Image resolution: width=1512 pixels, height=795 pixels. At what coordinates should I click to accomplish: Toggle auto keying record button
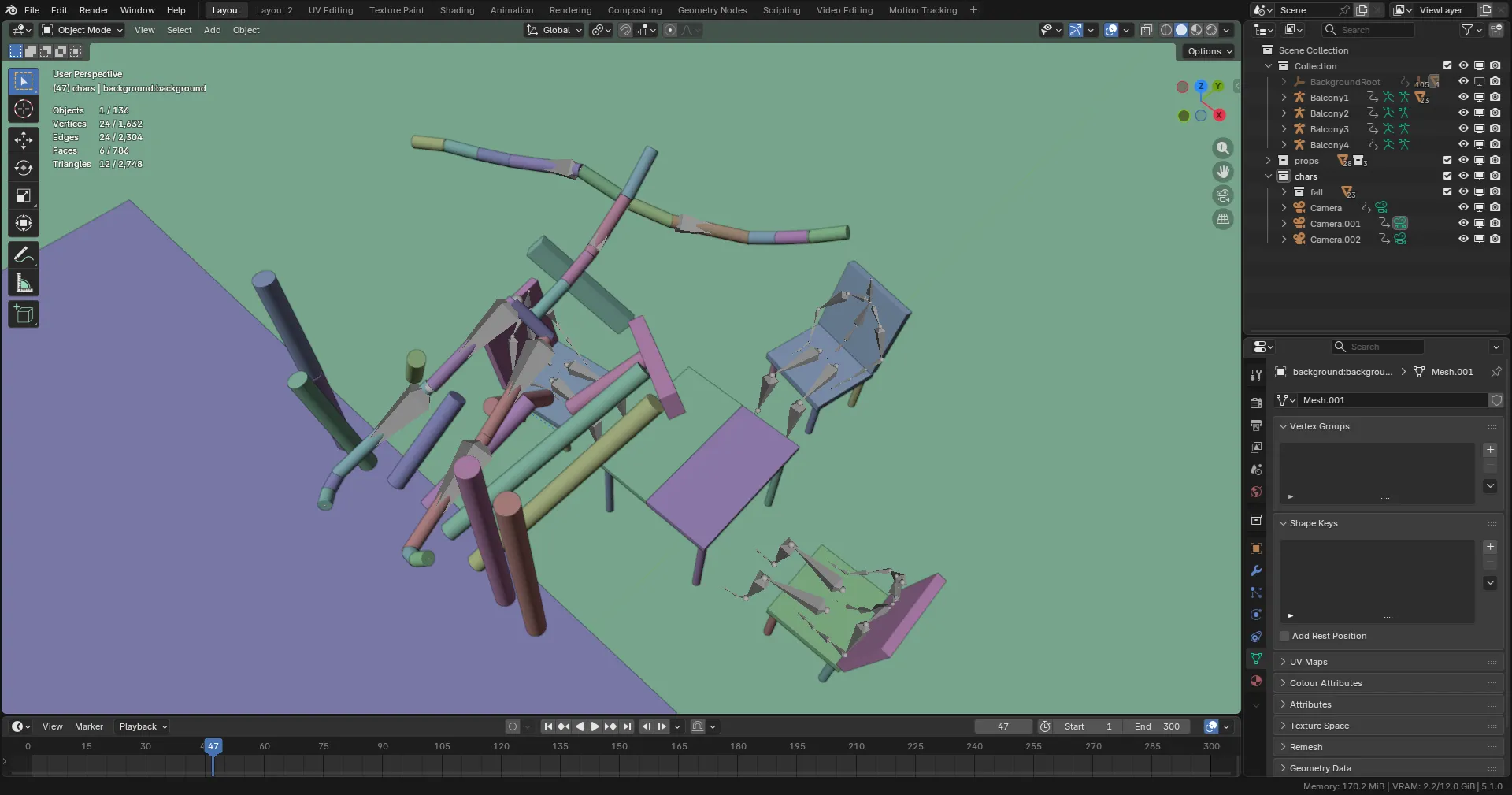[x=513, y=726]
